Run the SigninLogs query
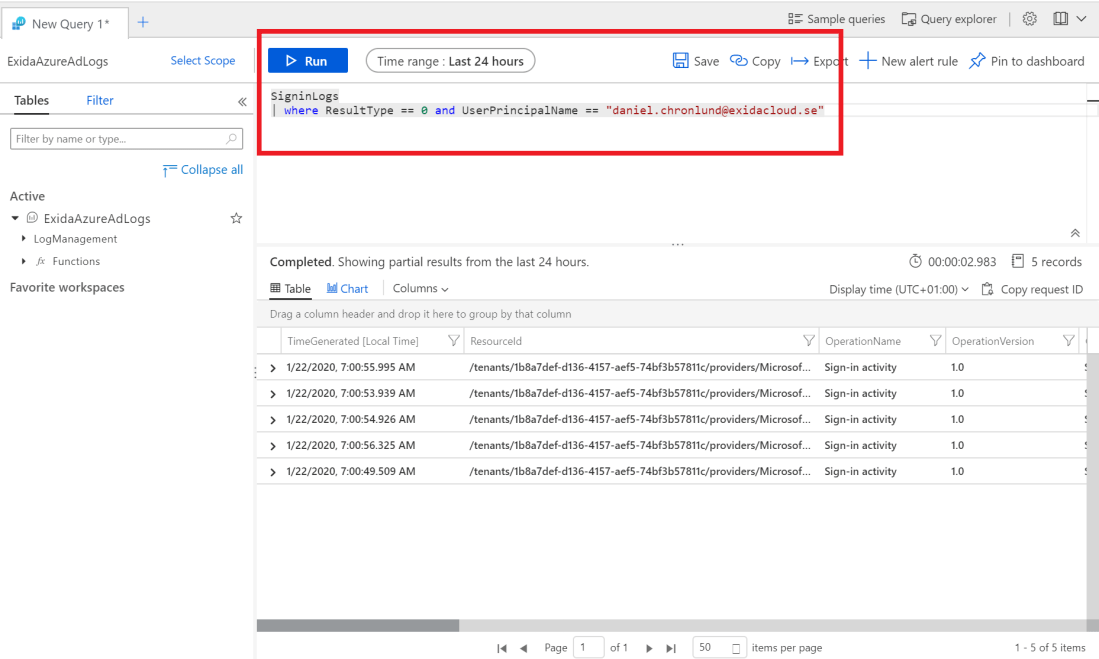The width and height of the screenshot is (1099, 659). (307, 61)
